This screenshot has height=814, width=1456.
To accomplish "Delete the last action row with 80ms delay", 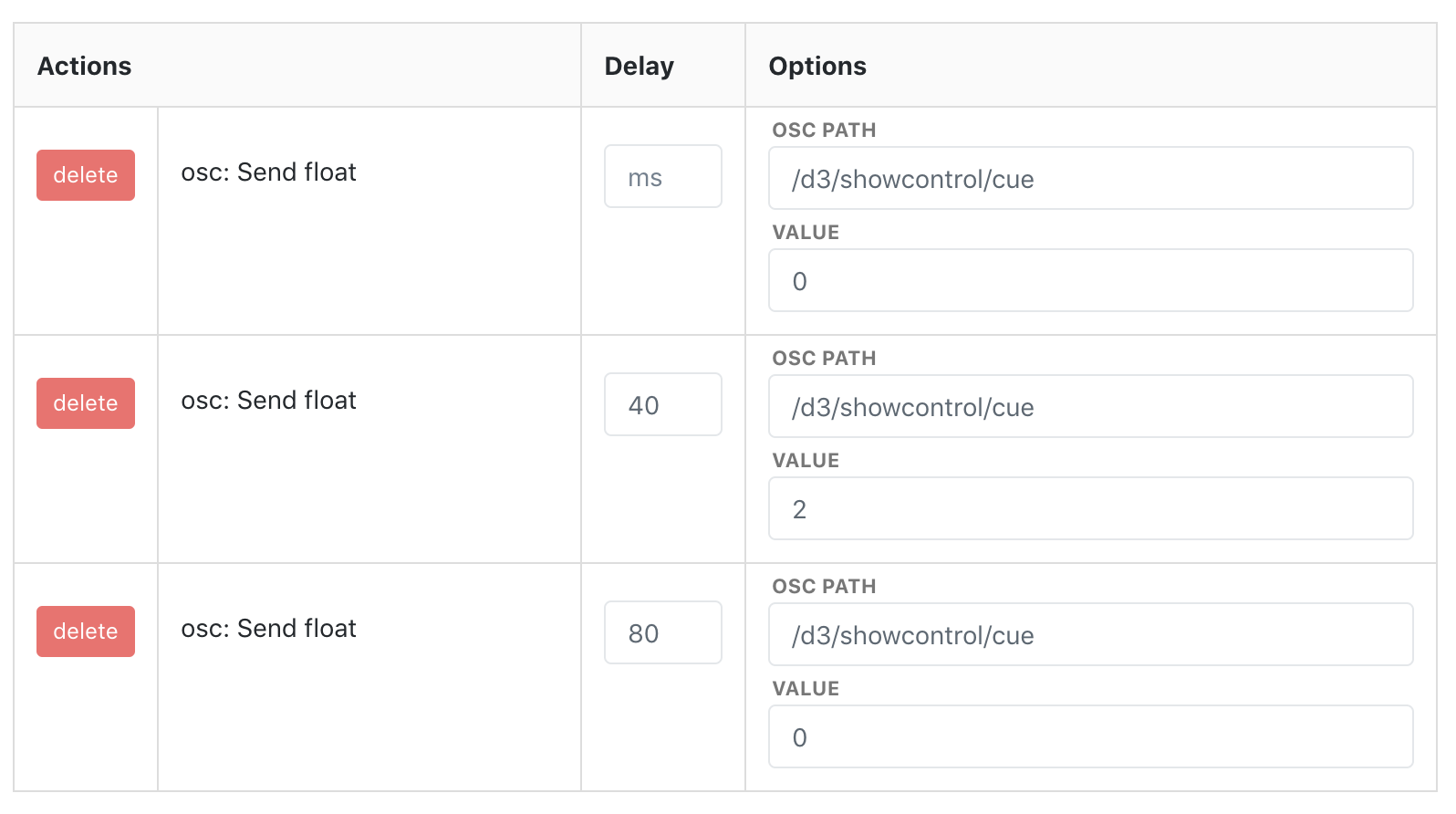I will pos(85,631).
